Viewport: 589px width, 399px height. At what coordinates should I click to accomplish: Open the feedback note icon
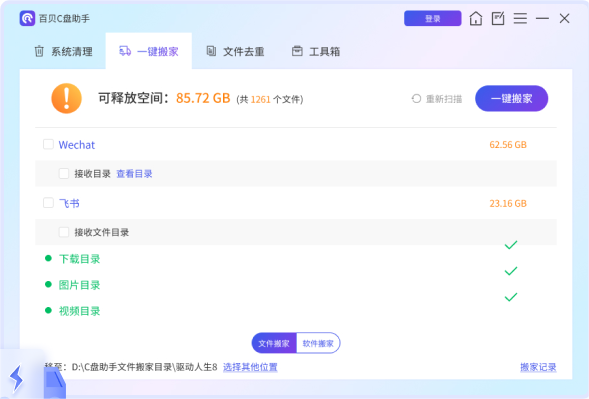498,18
